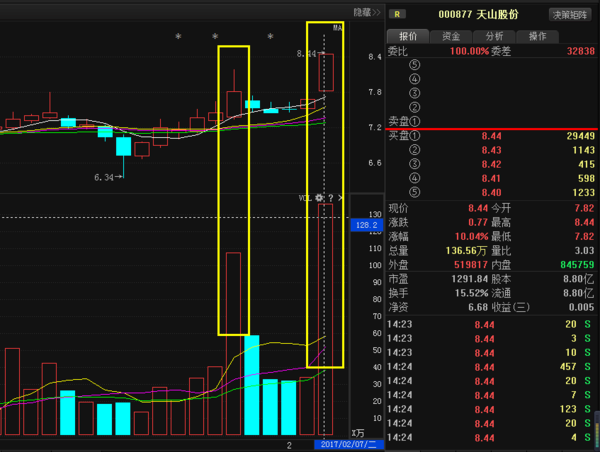The image size is (600, 452).
Task: Click the VOL help question mark
Action: (x=331, y=198)
